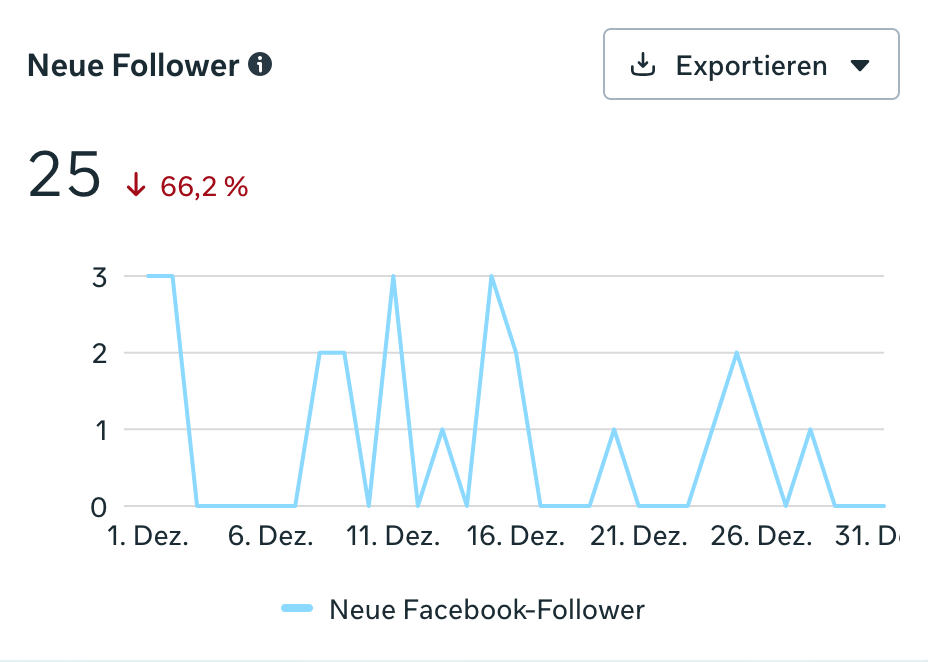Click the total follower count 25
This screenshot has height=662, width=928.
tap(65, 175)
